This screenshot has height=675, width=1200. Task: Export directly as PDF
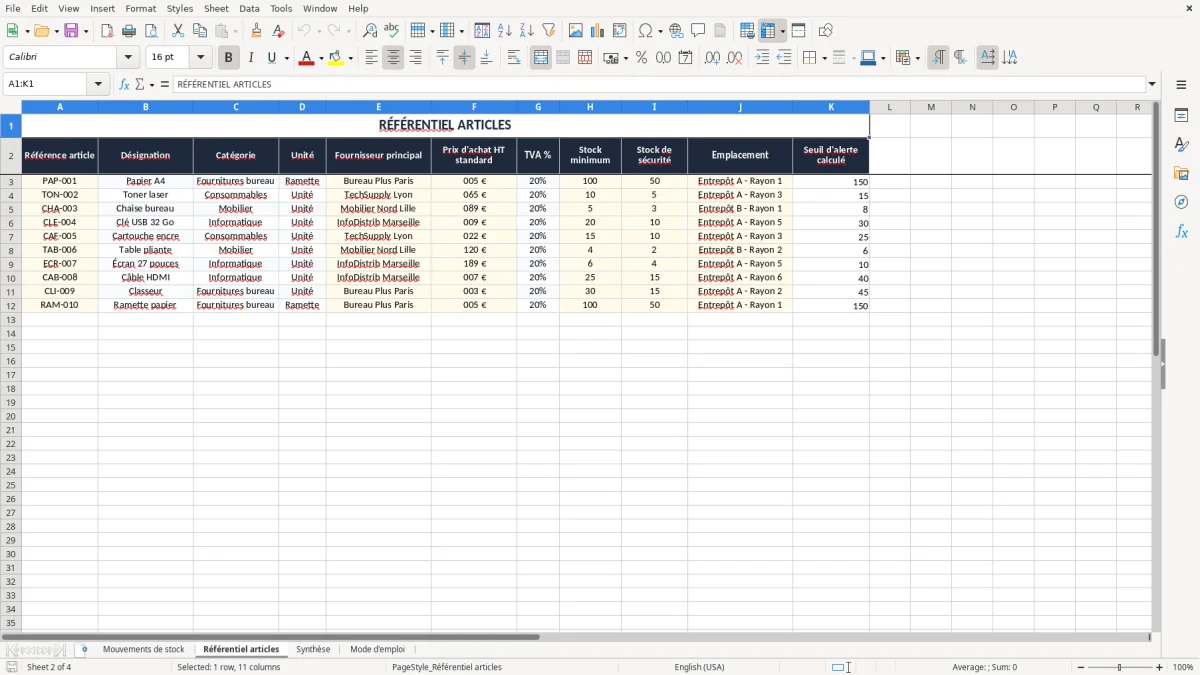107,31
